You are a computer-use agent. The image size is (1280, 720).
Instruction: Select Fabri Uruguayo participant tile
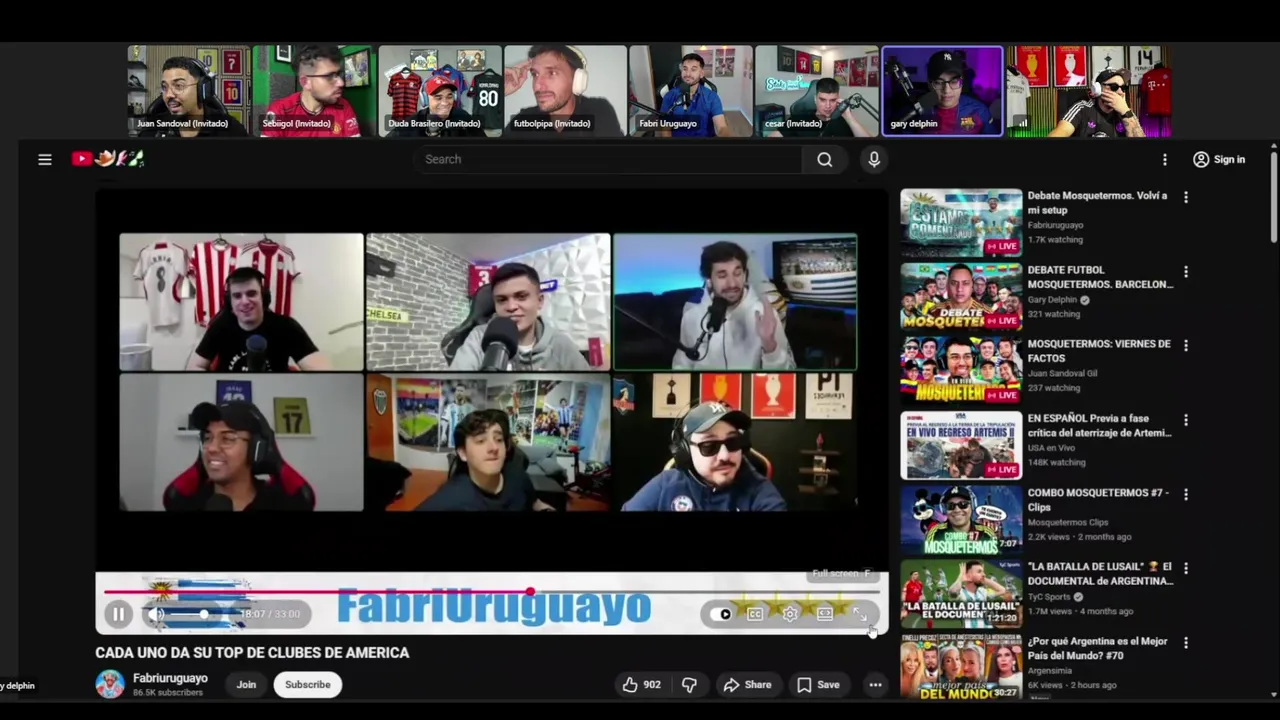point(691,90)
